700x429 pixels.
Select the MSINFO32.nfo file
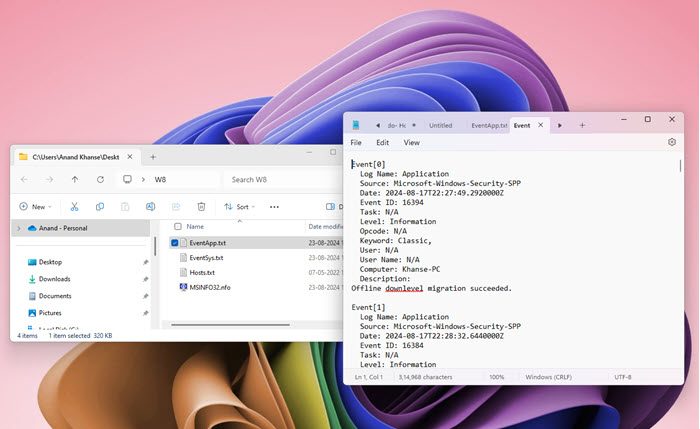point(210,287)
